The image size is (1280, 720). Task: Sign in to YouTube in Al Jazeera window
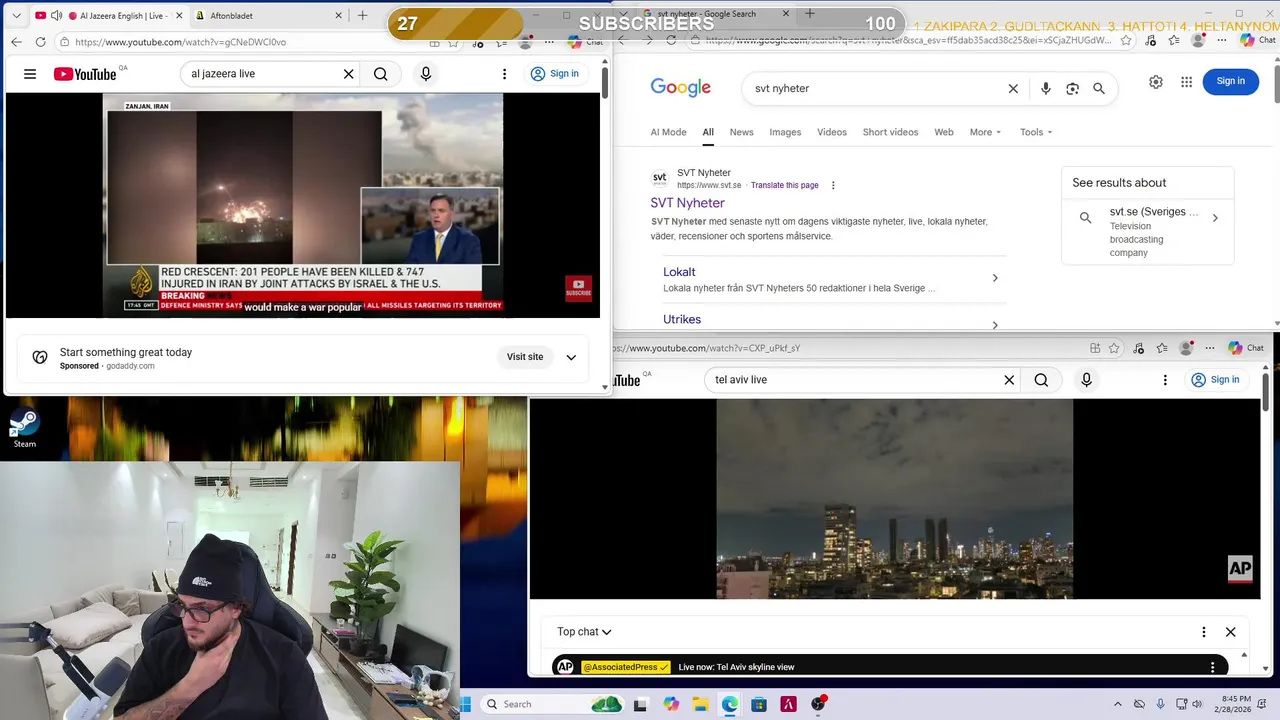click(x=555, y=74)
